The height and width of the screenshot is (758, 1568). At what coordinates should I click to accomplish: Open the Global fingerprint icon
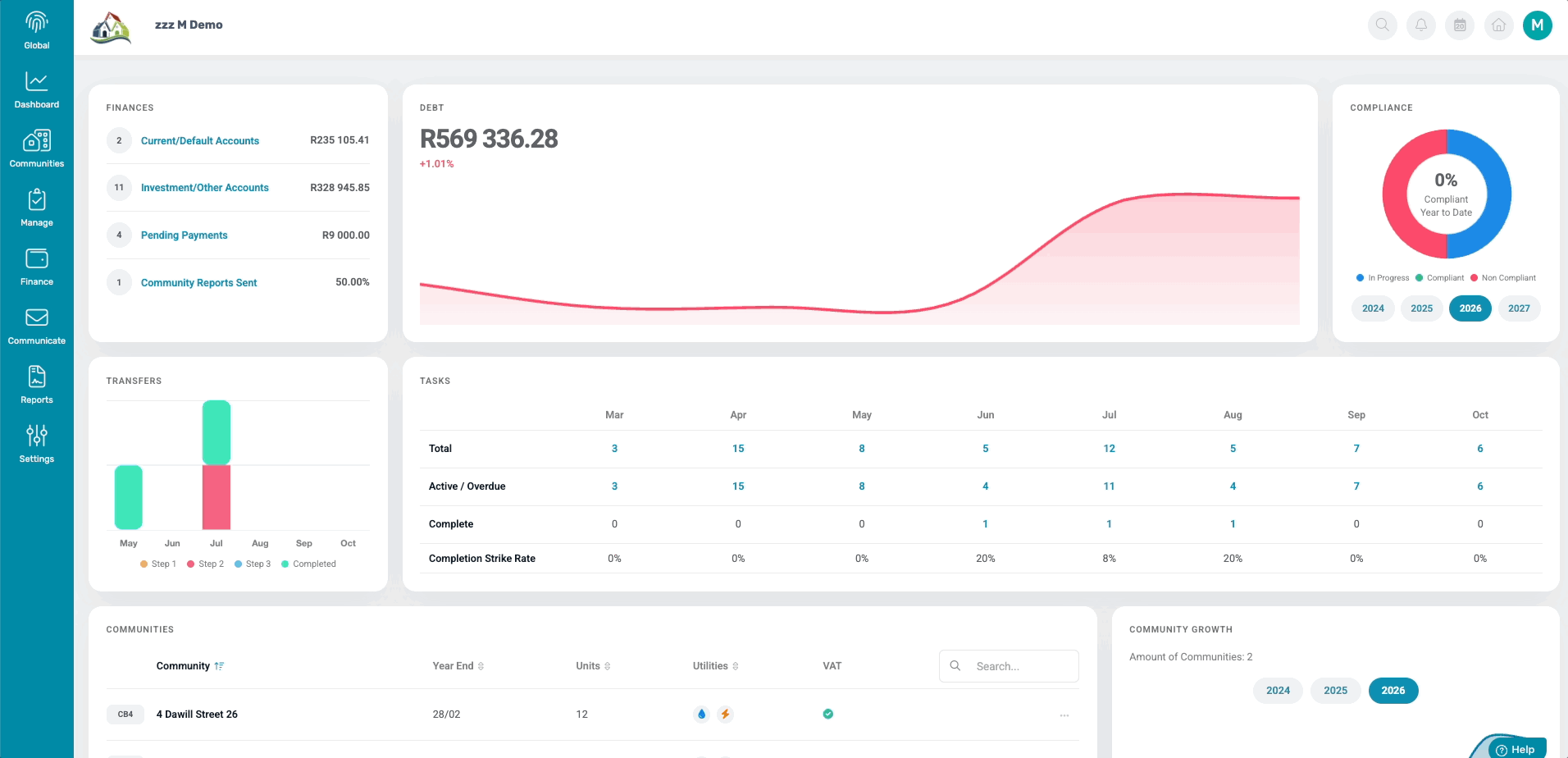click(x=37, y=22)
